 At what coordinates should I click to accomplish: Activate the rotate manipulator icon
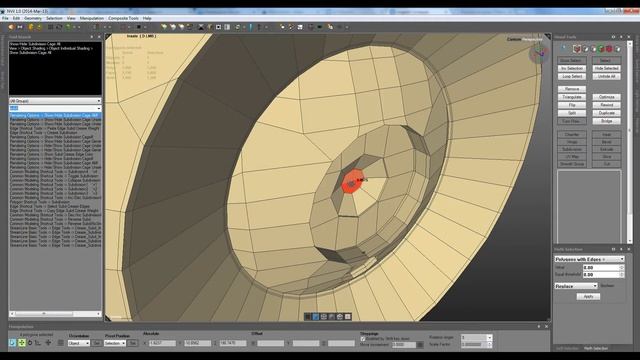click(x=30, y=343)
